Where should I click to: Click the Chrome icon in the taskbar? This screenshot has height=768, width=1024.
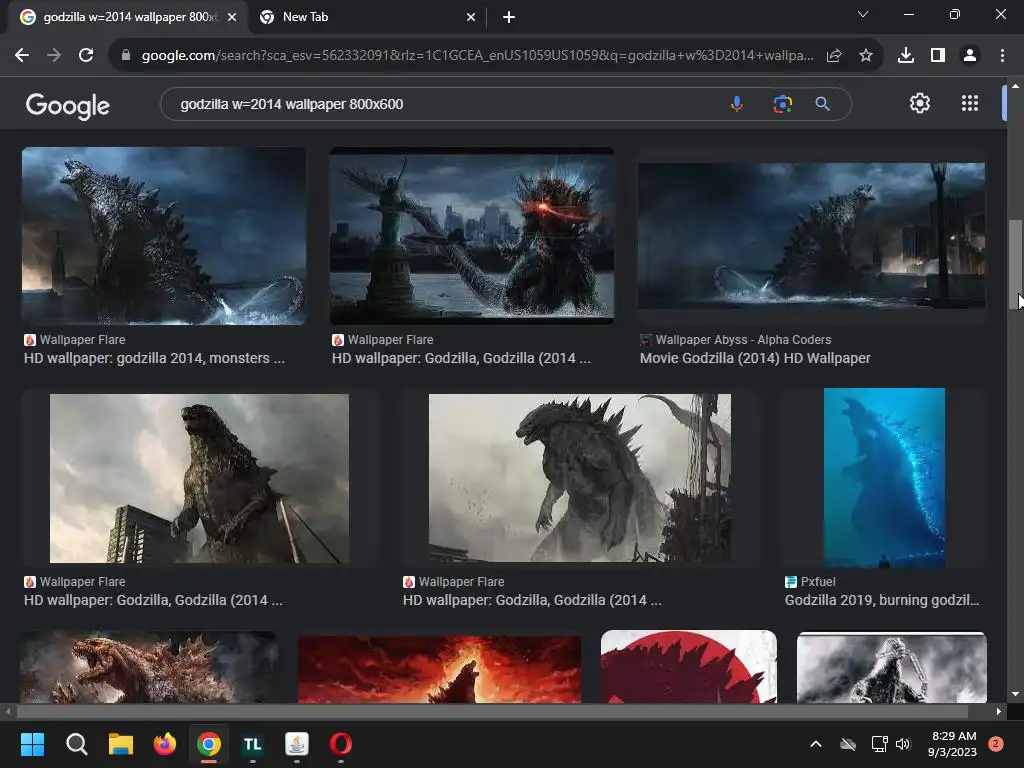pyautogui.click(x=209, y=744)
